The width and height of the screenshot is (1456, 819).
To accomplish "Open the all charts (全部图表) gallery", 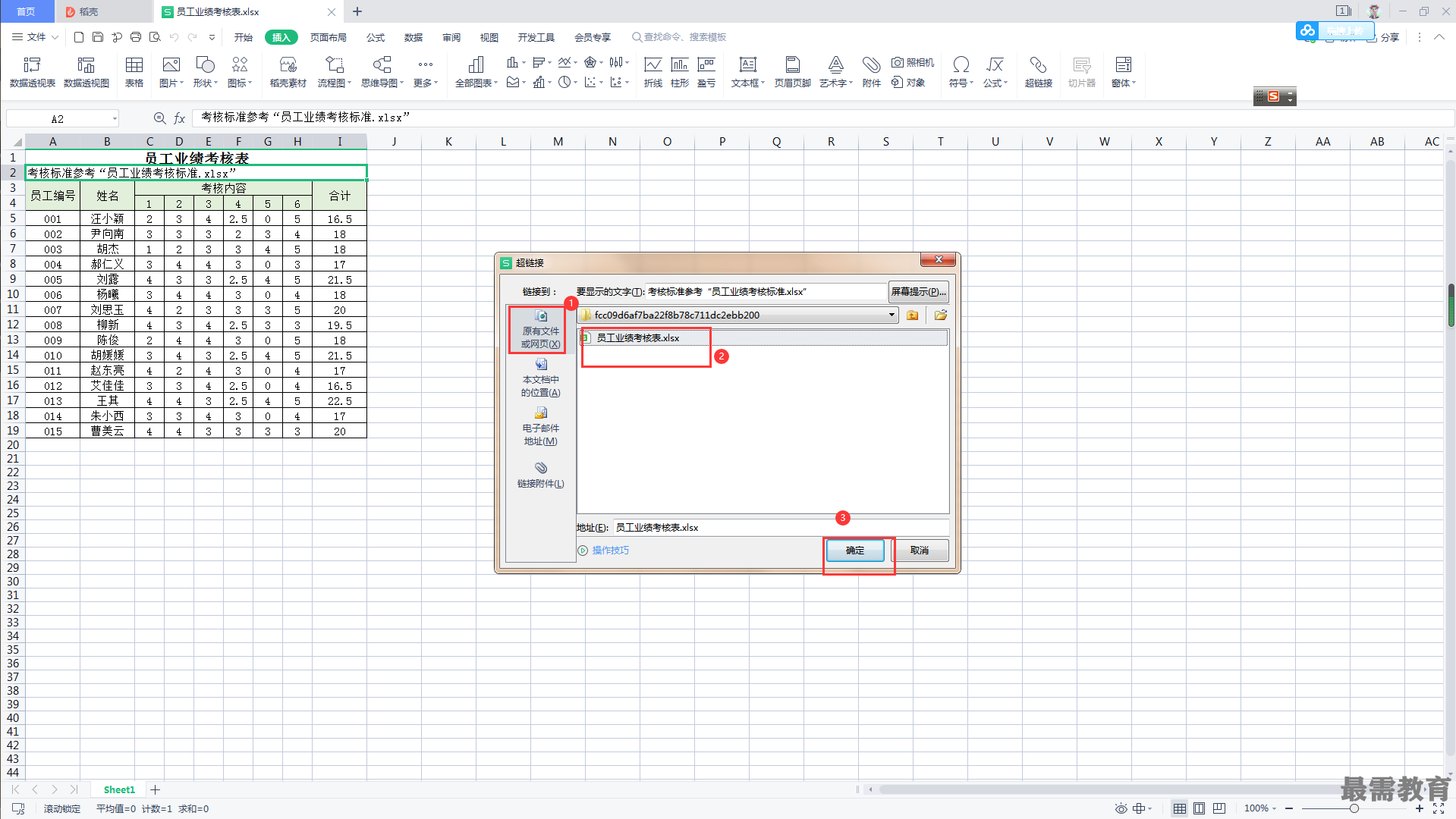I will [476, 72].
